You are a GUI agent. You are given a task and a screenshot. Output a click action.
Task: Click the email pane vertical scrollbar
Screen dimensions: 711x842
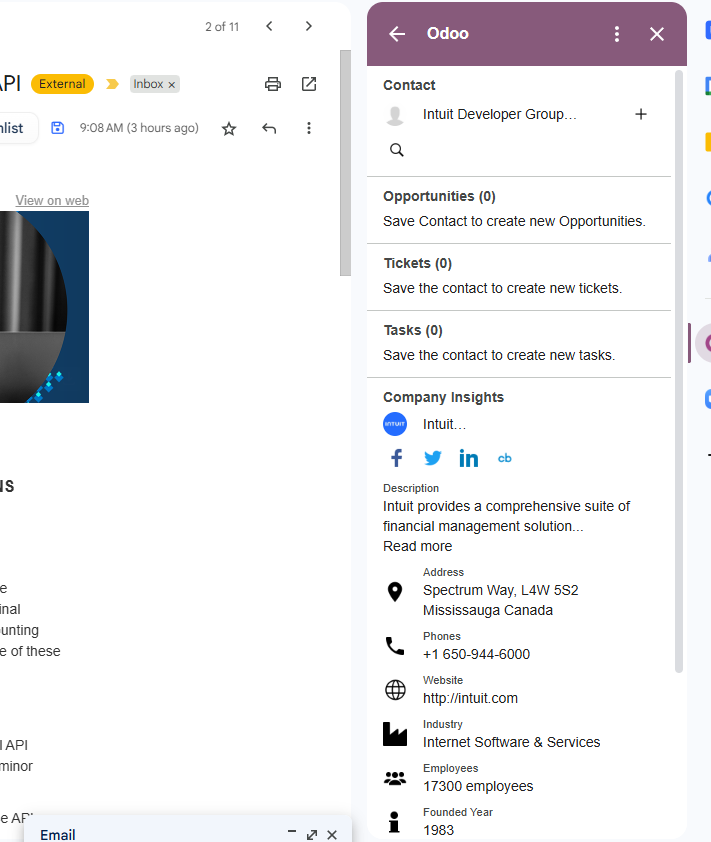pos(345,163)
